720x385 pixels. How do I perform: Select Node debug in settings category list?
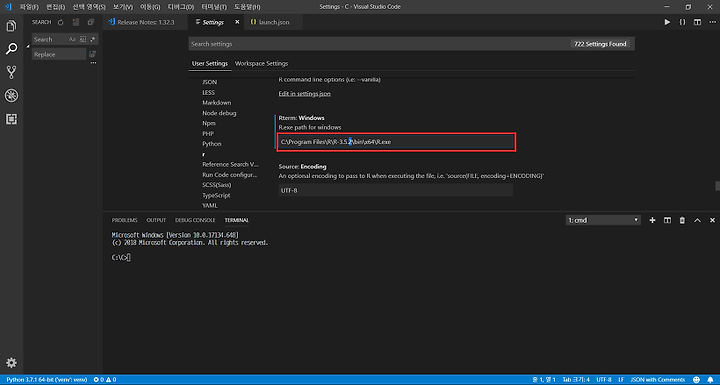pyautogui.click(x=219, y=113)
